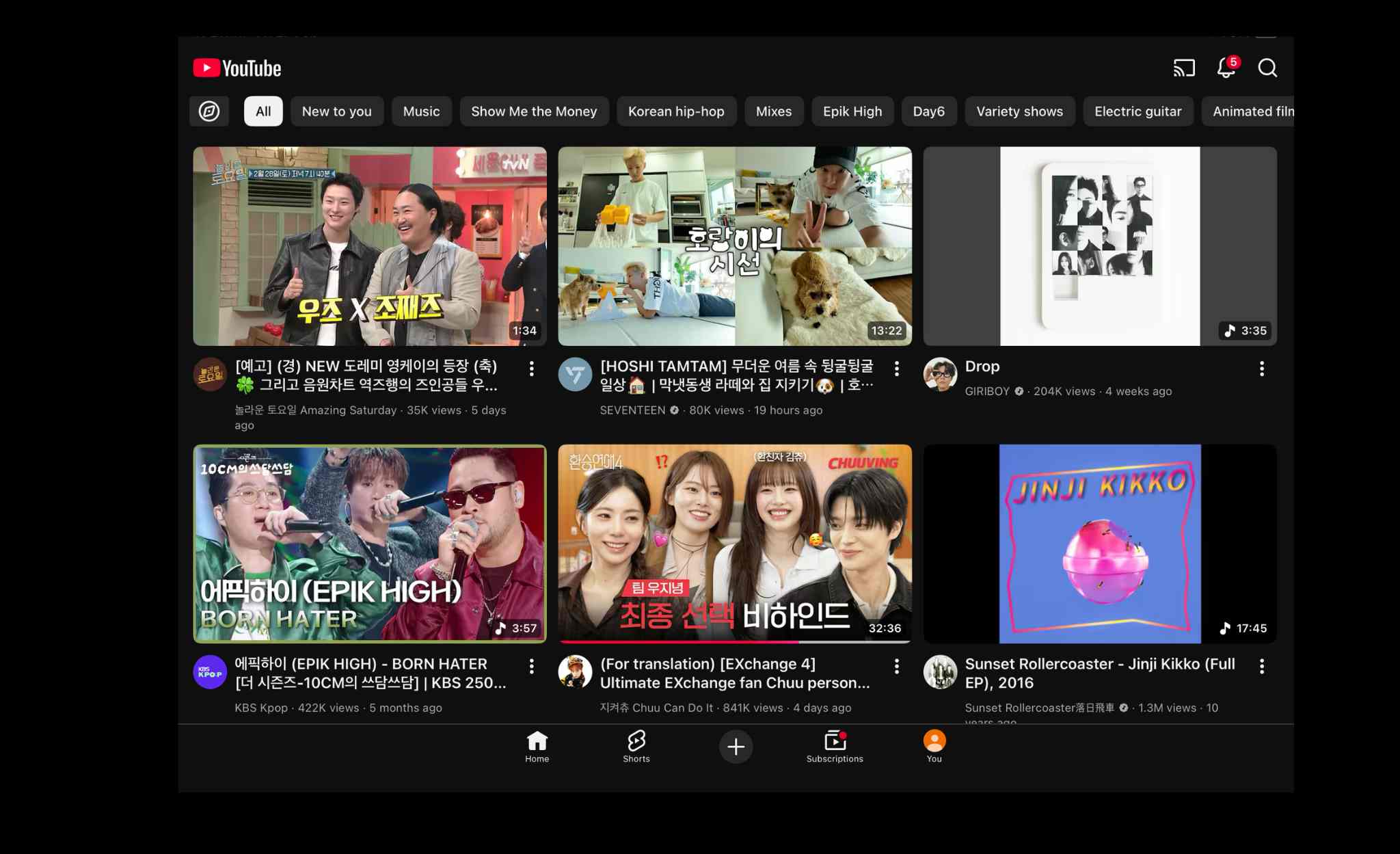Viewport: 1400px width, 854px height.
Task: Select the Show Me the Money chip
Action: coord(533,111)
